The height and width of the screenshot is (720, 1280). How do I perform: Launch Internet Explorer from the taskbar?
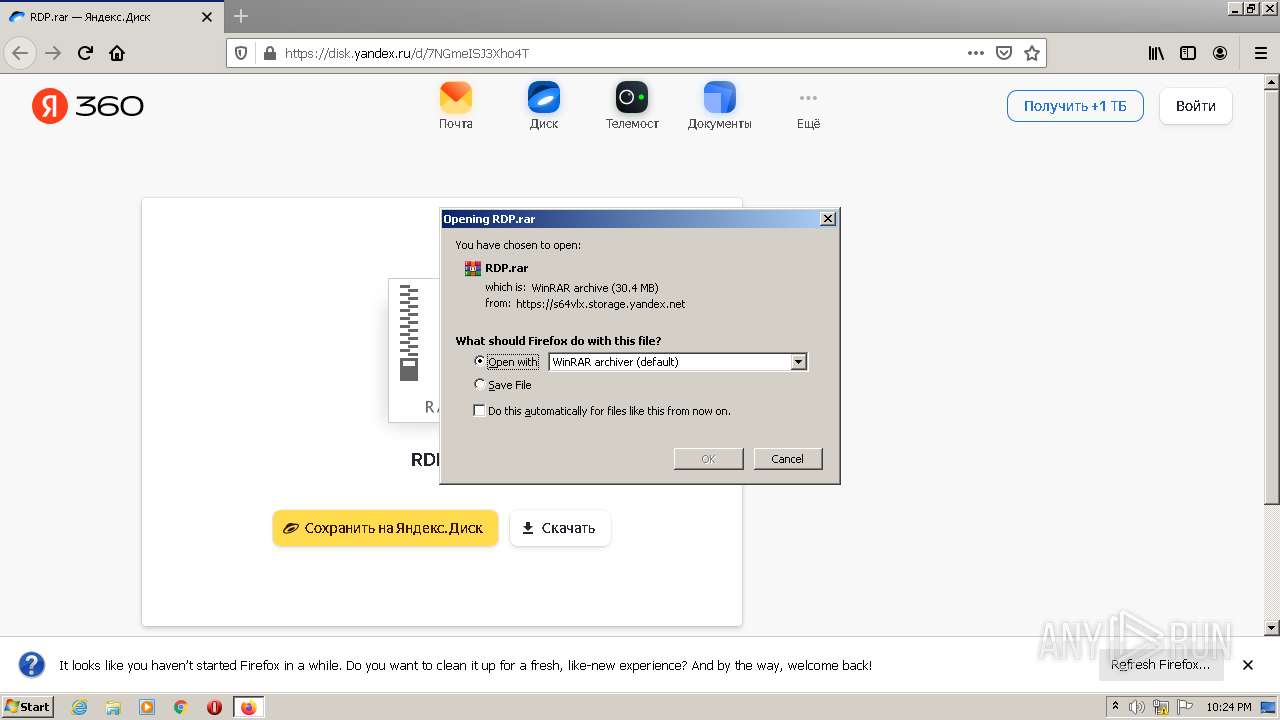point(80,707)
